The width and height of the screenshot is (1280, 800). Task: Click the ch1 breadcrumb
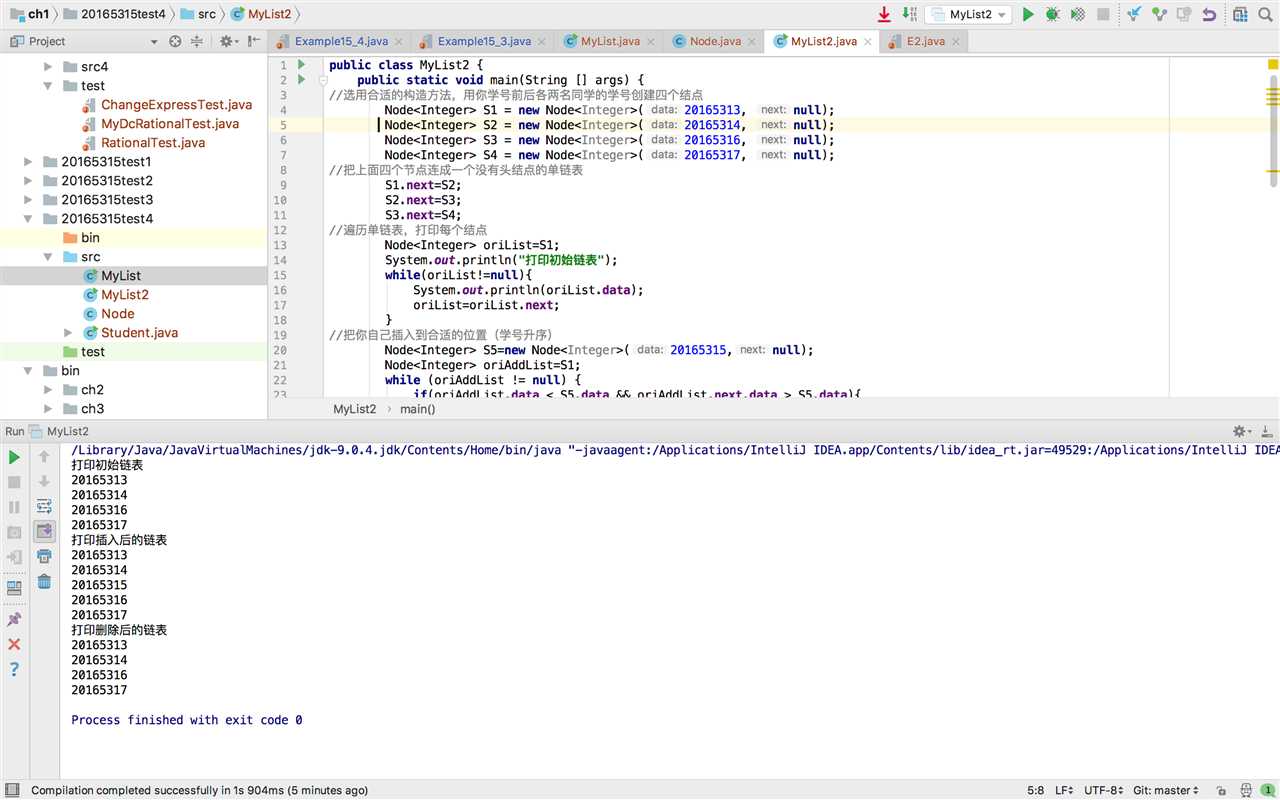29,14
